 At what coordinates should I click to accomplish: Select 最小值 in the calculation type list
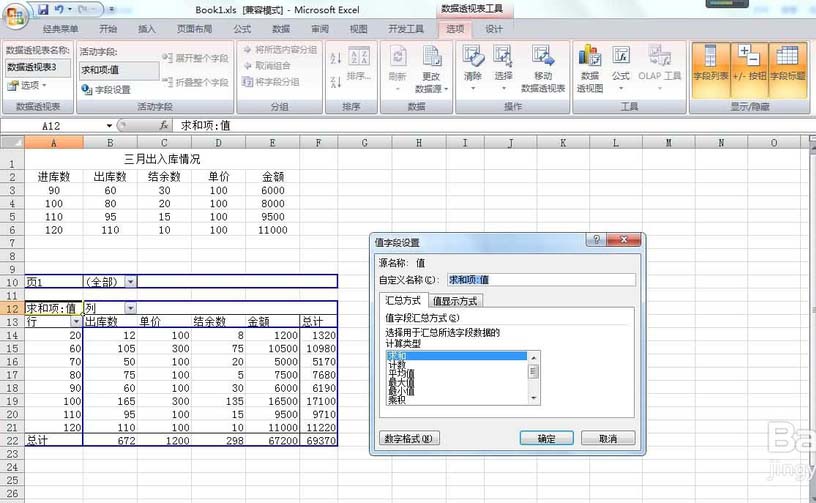456,391
